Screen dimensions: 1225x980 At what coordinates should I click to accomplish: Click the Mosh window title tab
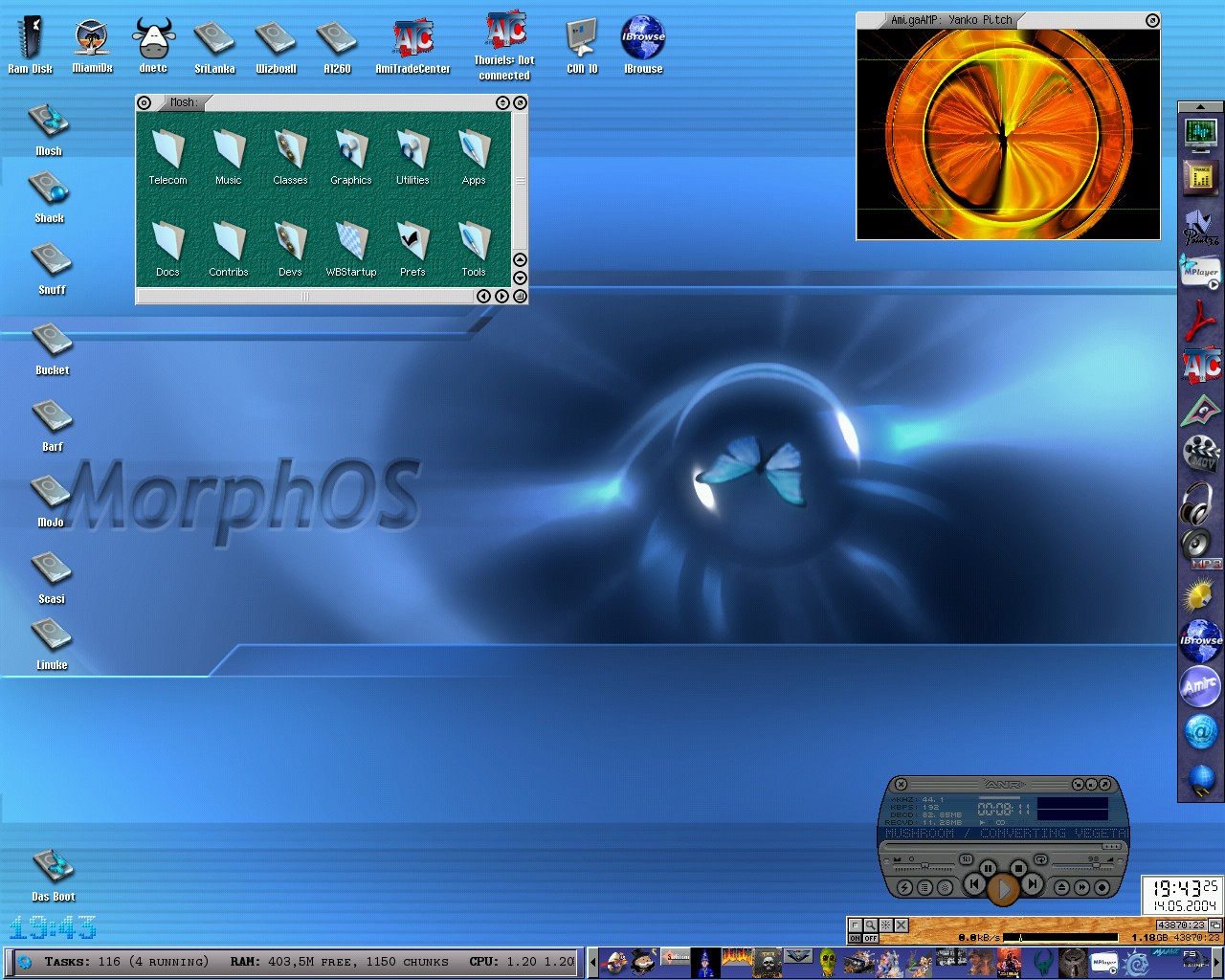(183, 102)
